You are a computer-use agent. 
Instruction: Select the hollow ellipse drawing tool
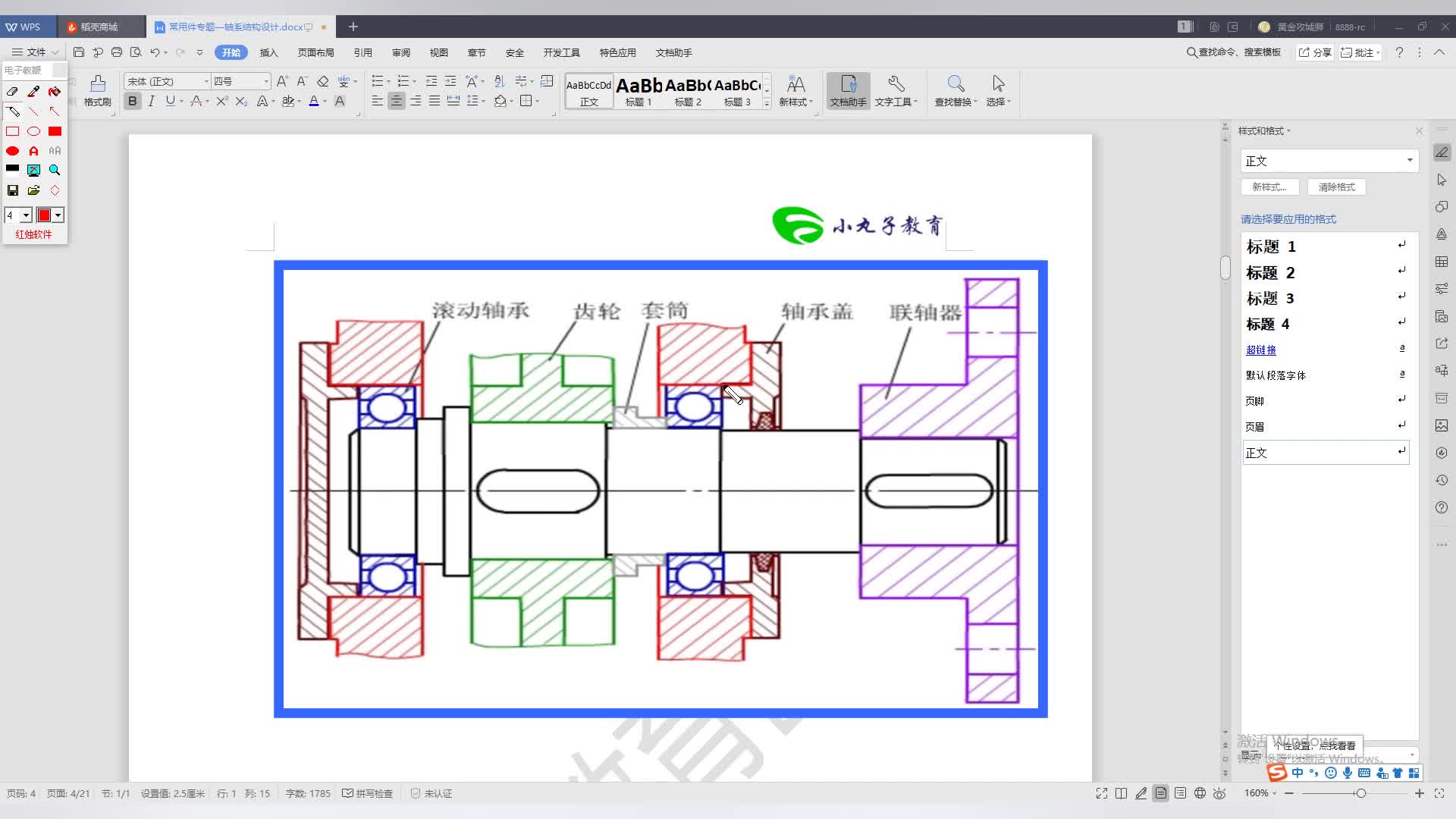point(33,131)
